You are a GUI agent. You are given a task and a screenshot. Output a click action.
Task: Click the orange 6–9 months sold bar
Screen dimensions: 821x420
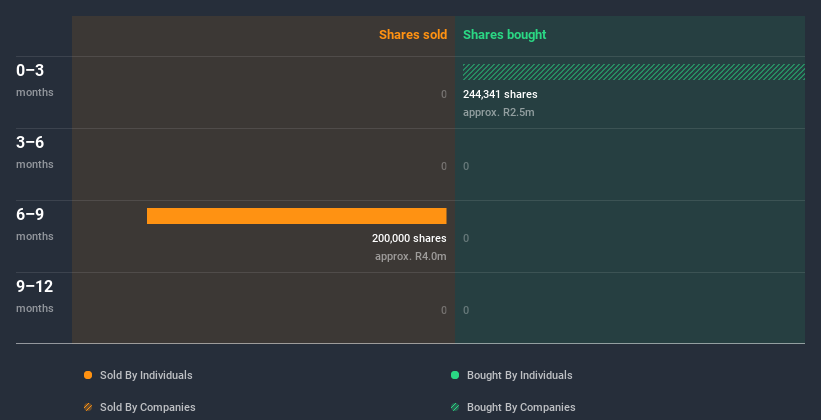click(x=296, y=216)
